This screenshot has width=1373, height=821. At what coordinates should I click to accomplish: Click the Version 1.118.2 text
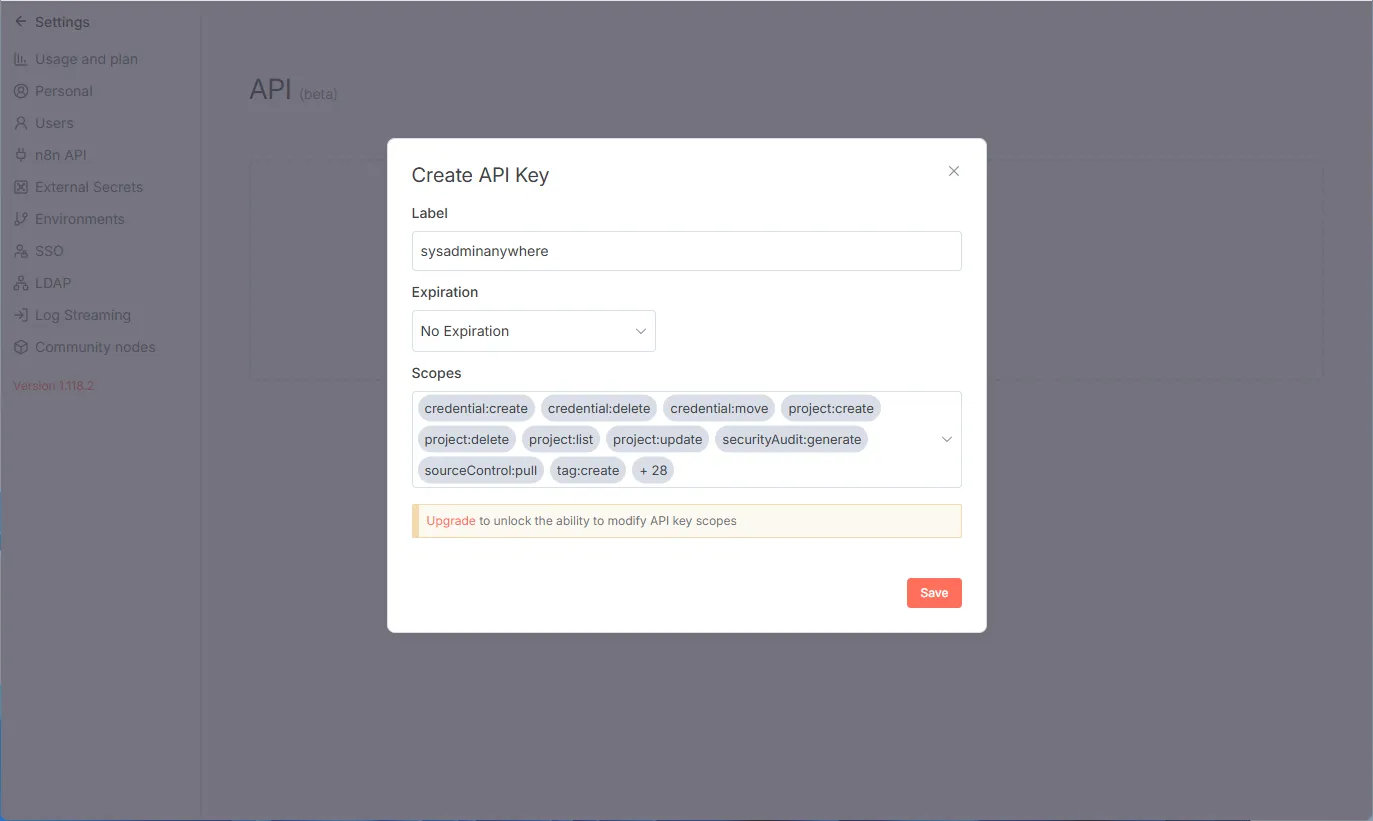coord(52,385)
